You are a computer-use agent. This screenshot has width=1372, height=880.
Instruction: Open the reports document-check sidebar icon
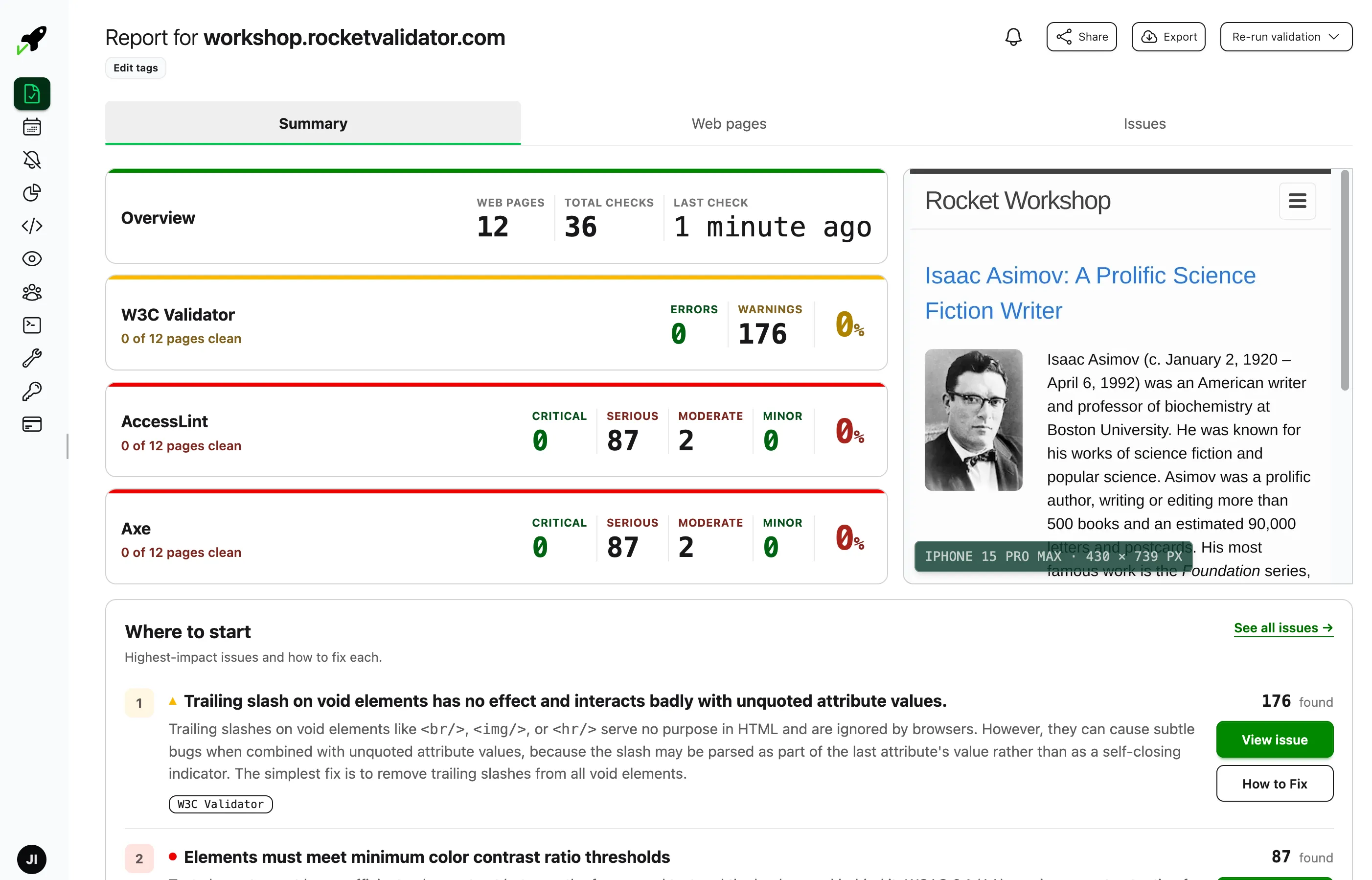point(32,93)
